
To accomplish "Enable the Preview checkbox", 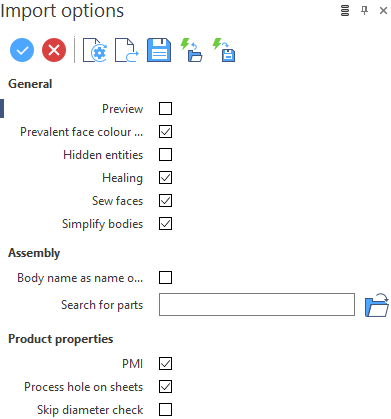I will 166,109.
